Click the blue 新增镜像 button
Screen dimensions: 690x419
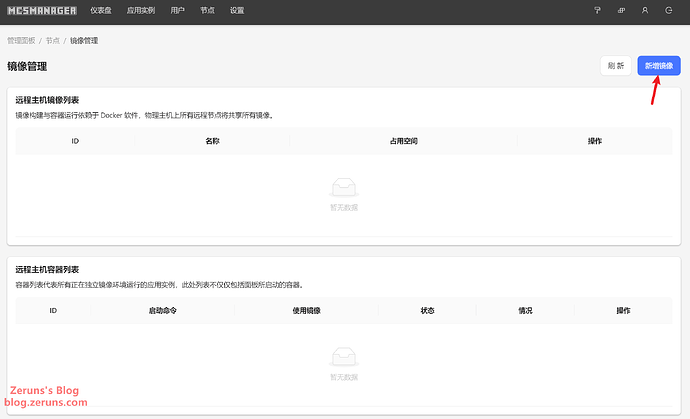[658, 65]
